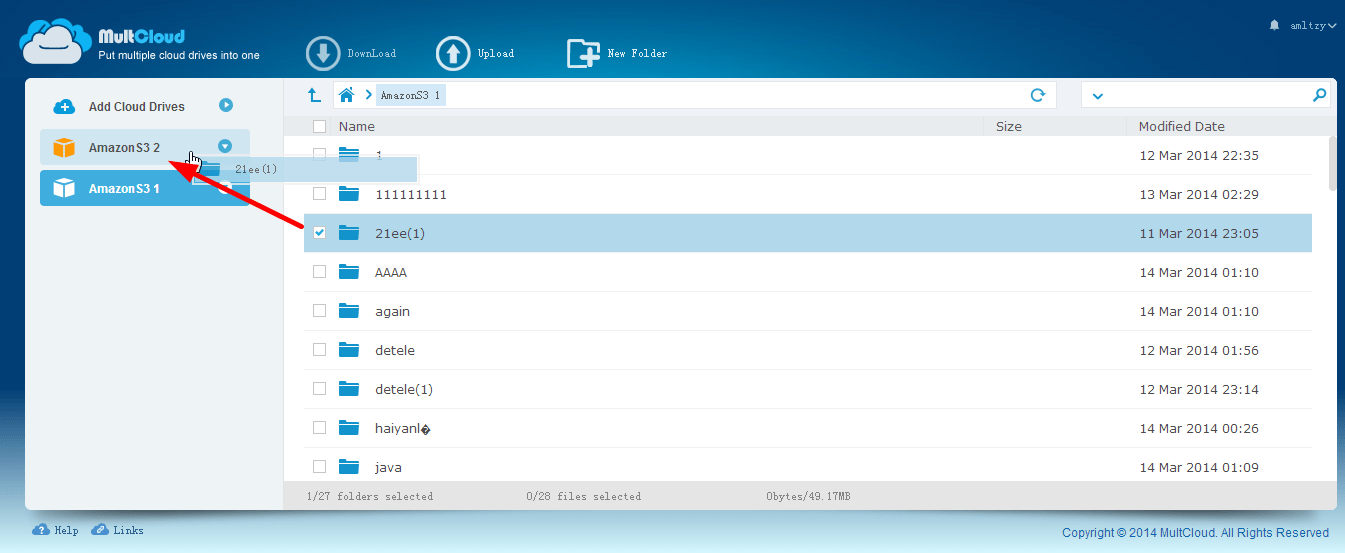The image size is (1345, 553).
Task: Click the detele(1) folder icon
Action: (348, 388)
